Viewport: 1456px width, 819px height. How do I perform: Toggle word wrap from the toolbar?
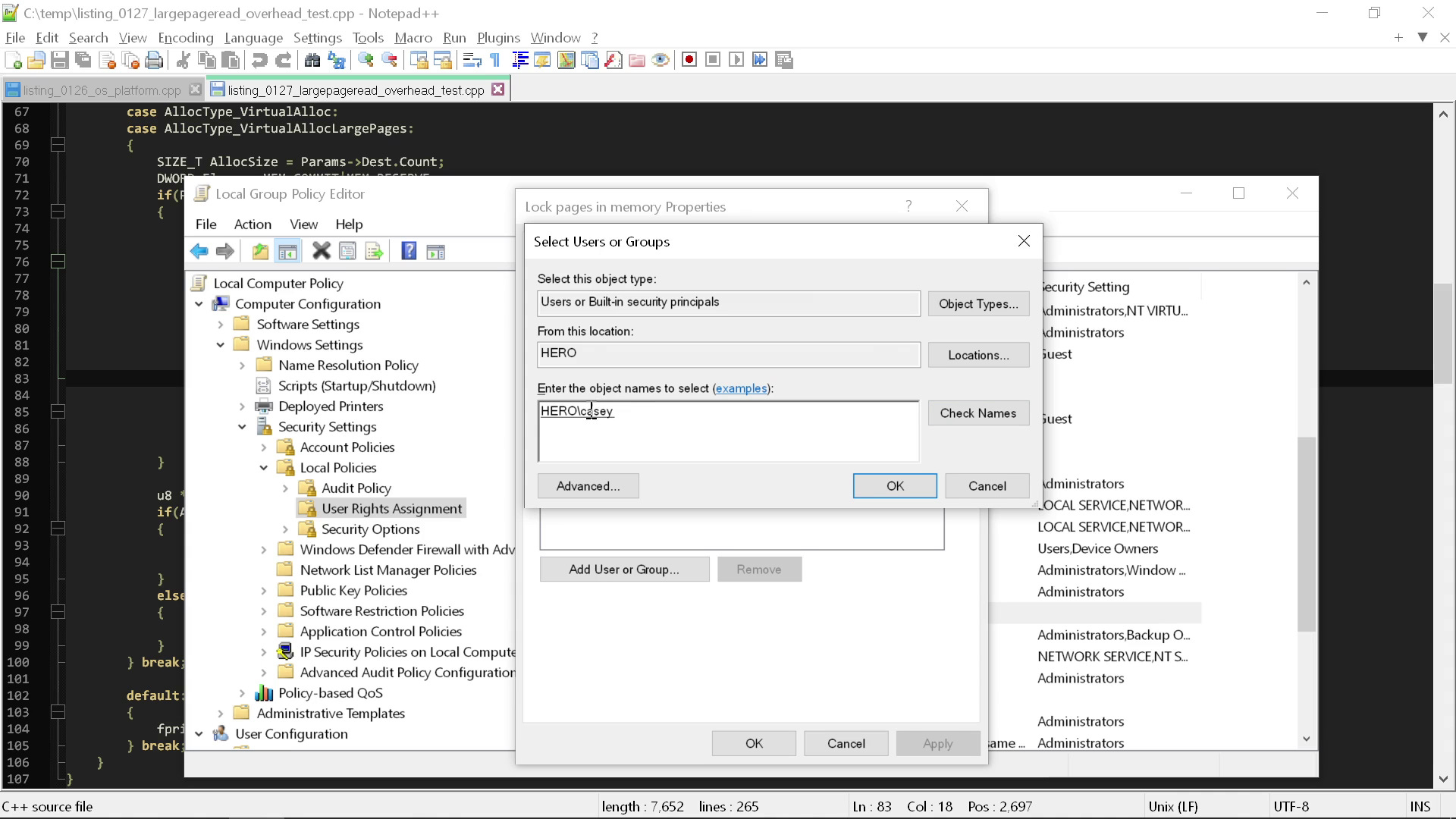472,60
